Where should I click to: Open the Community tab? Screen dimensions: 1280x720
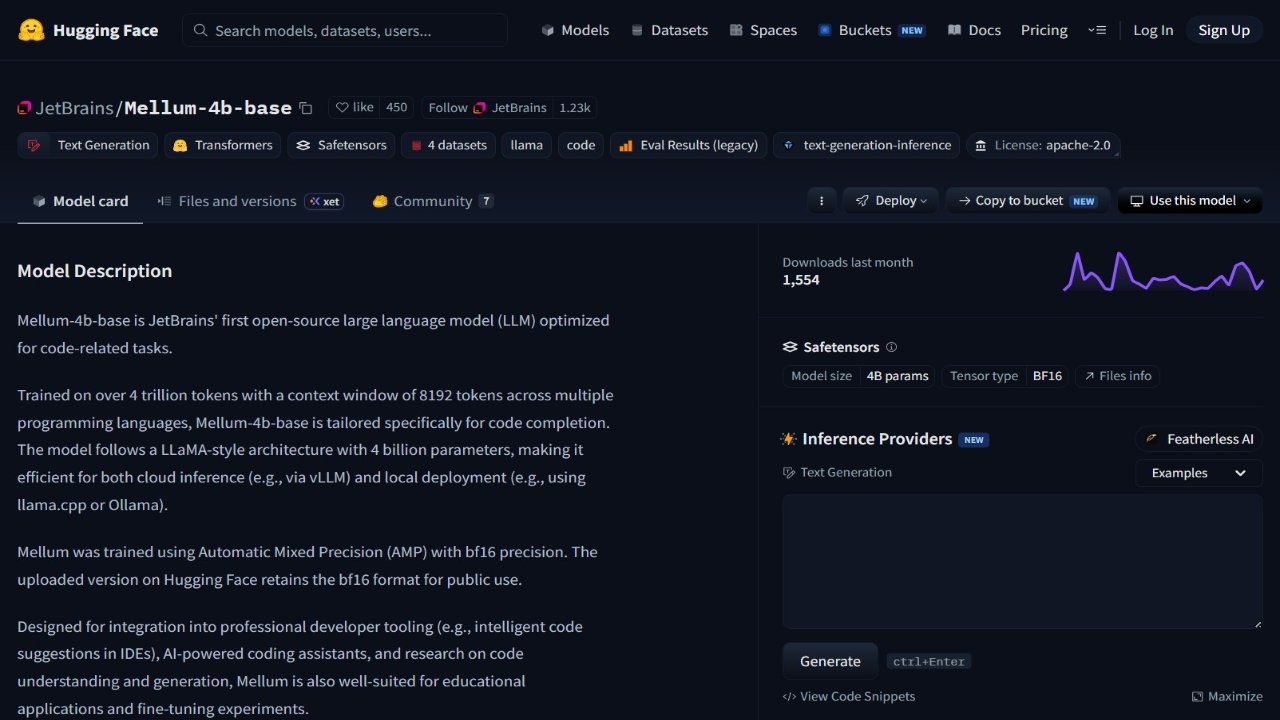432,201
